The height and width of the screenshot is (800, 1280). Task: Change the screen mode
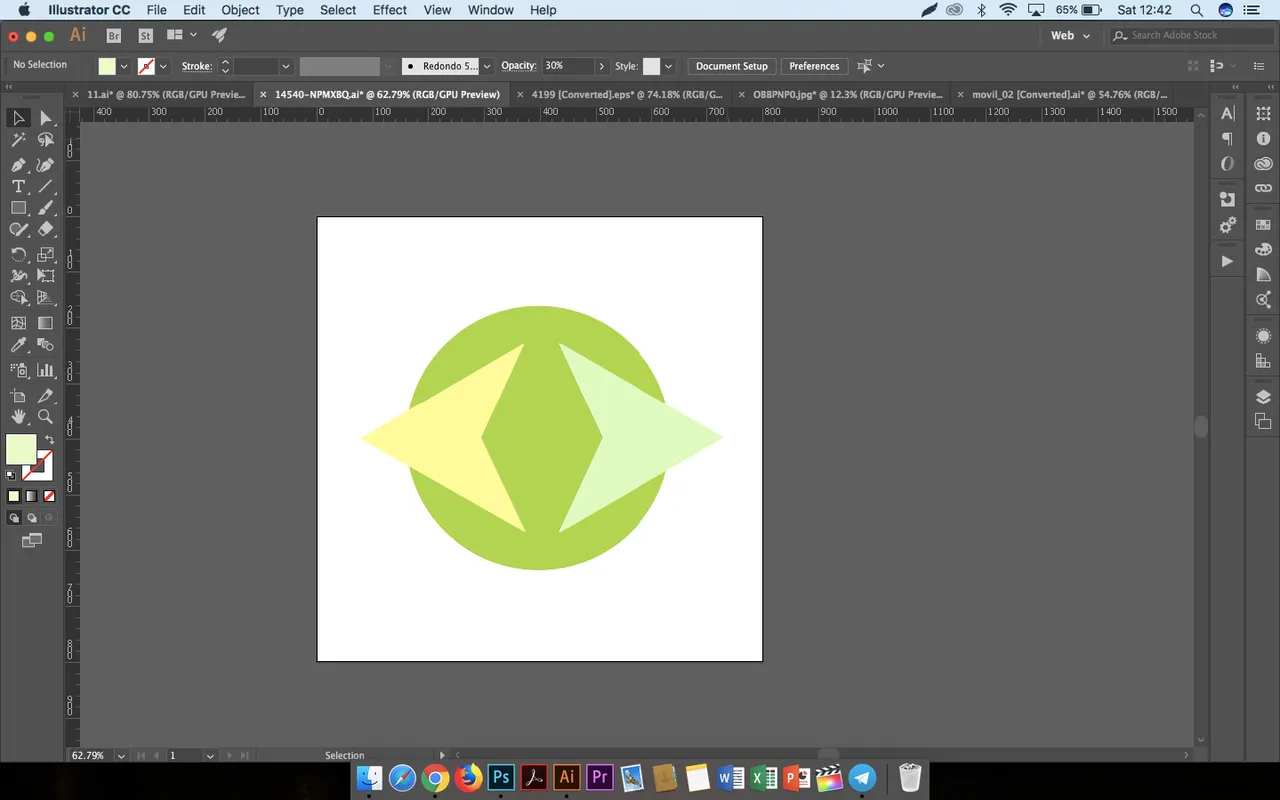point(32,541)
